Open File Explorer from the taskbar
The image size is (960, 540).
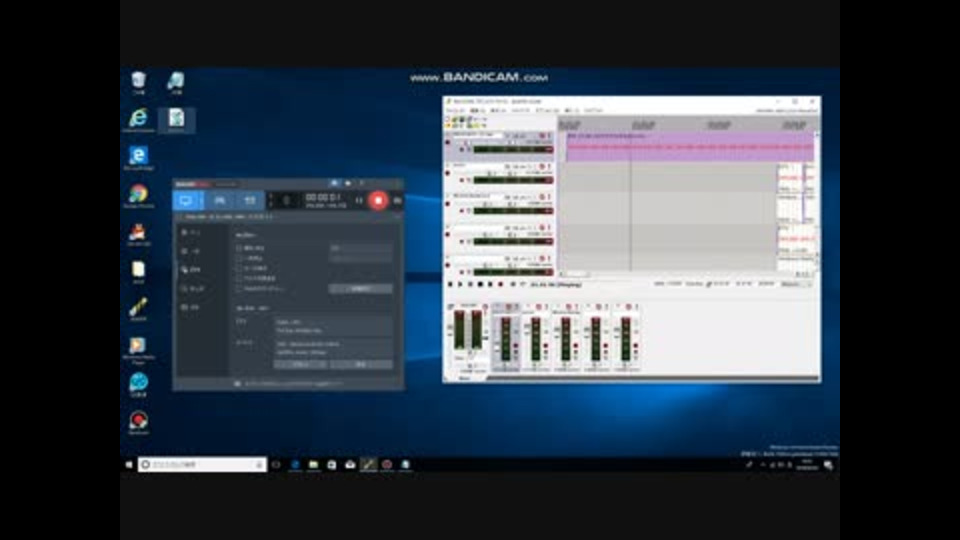click(x=313, y=465)
